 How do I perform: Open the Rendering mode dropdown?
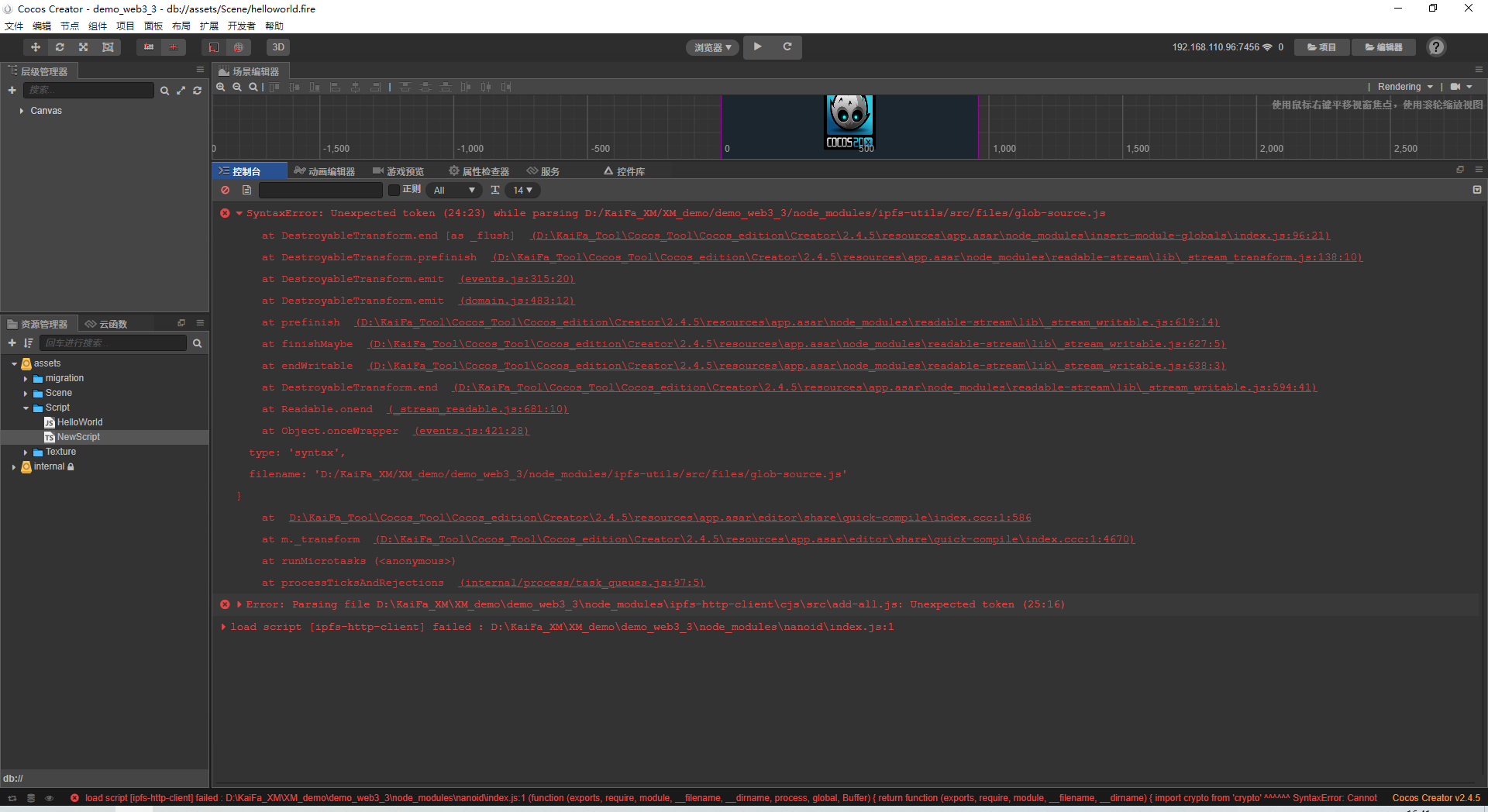[x=1405, y=87]
